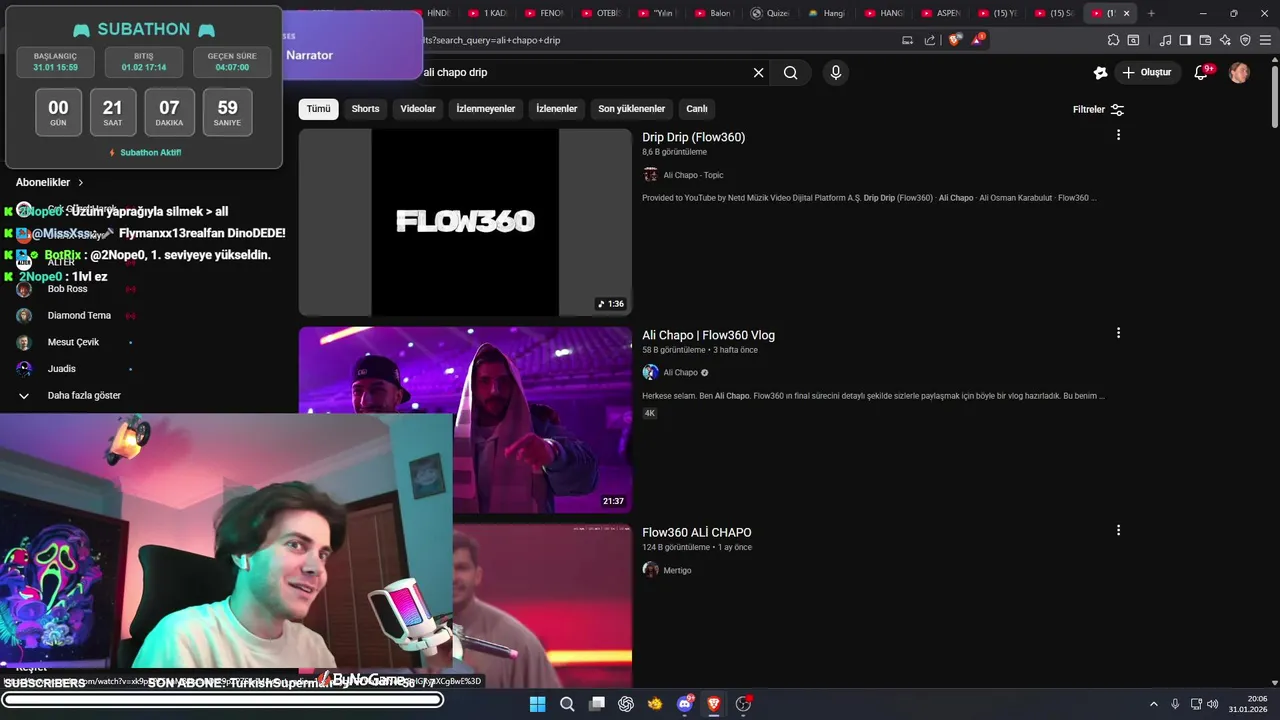Click the microphone icon in system tray

(x=1175, y=704)
